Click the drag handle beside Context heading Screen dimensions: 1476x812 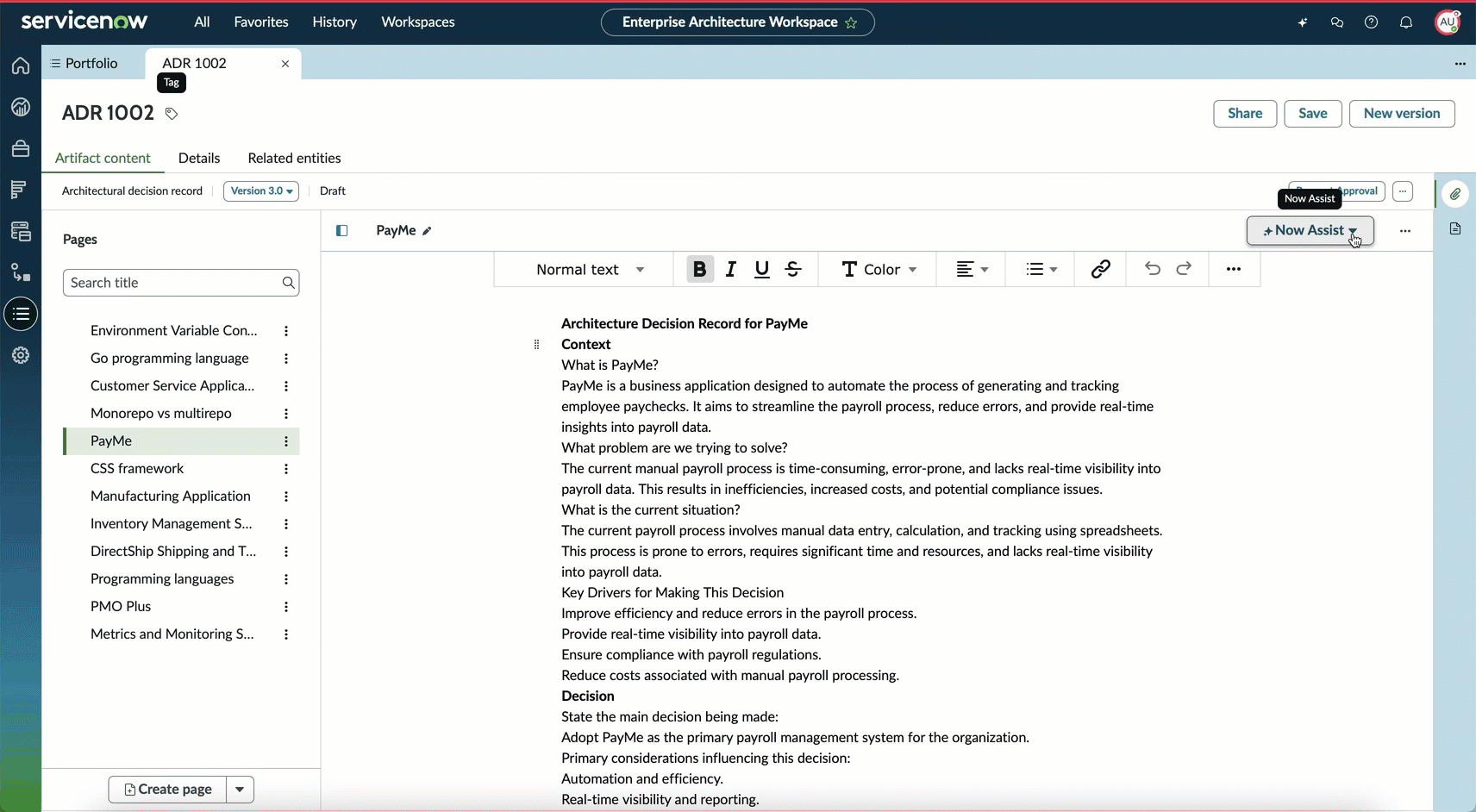click(x=536, y=345)
